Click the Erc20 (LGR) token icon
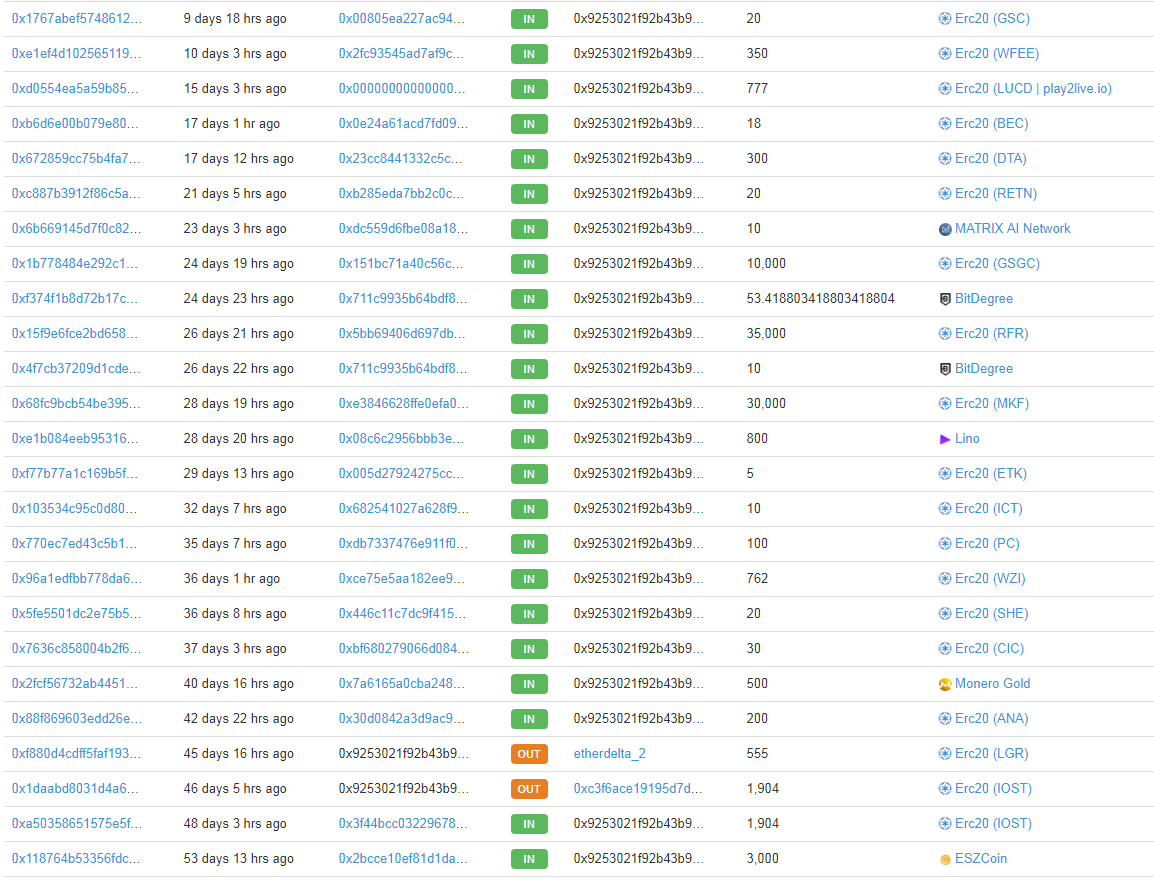 point(945,754)
